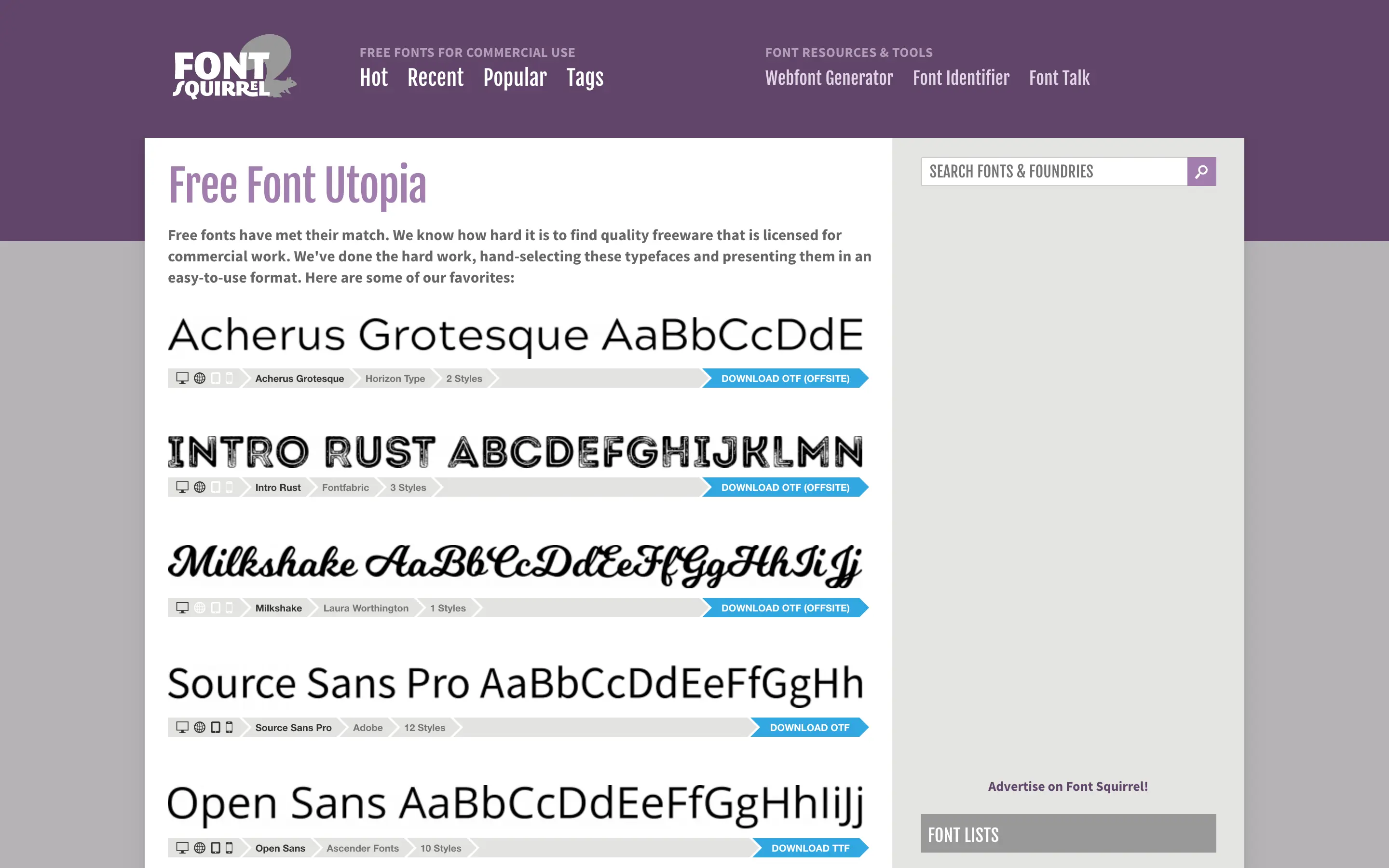The width and height of the screenshot is (1389, 868).
Task: Click phone icon in Milkshake row
Action: click(229, 608)
